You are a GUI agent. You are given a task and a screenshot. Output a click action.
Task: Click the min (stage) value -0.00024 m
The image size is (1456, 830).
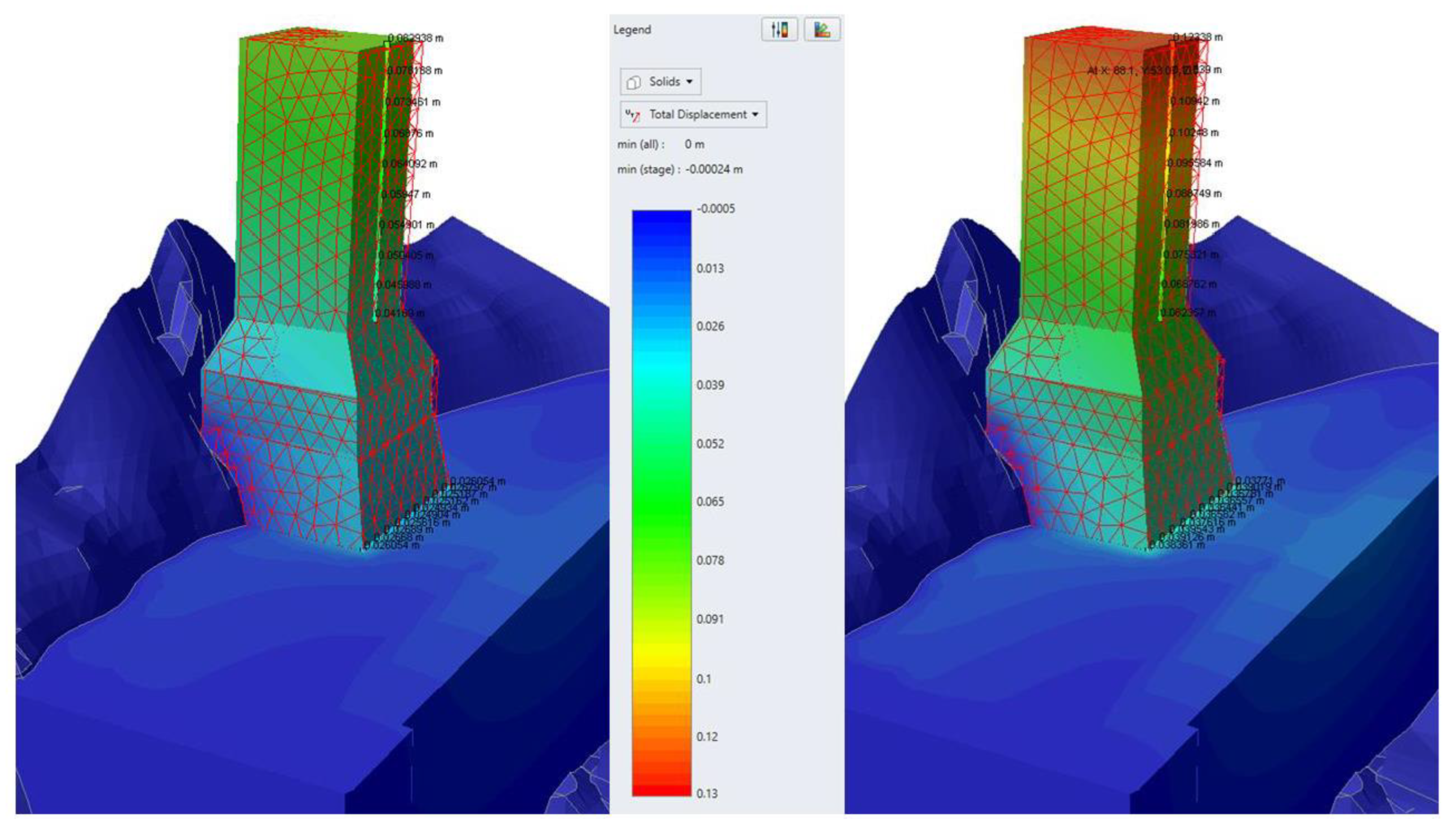coord(714,169)
